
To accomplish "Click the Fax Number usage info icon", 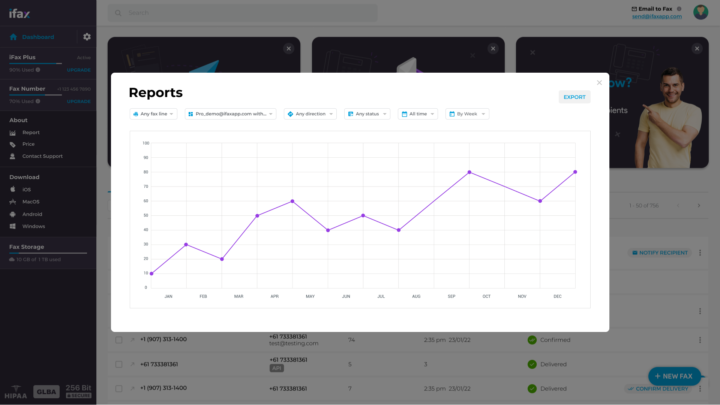I will pos(38,101).
